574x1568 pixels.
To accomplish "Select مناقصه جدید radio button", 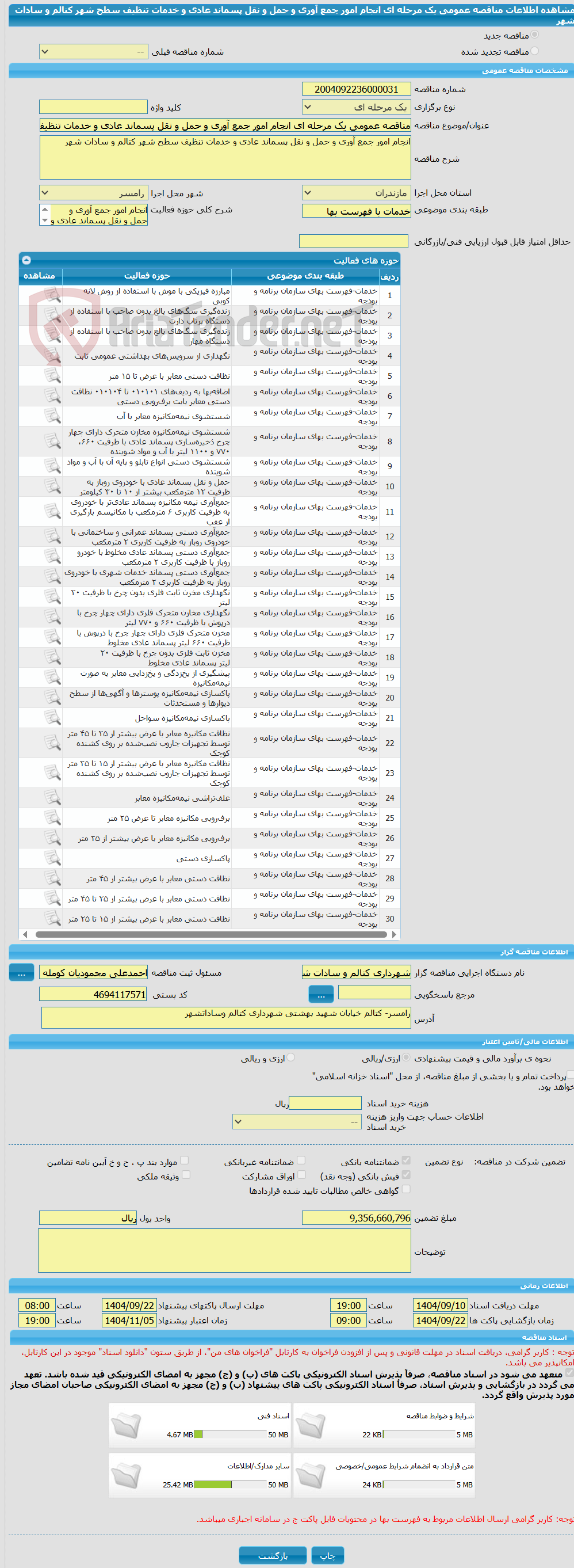I will point(534,35).
